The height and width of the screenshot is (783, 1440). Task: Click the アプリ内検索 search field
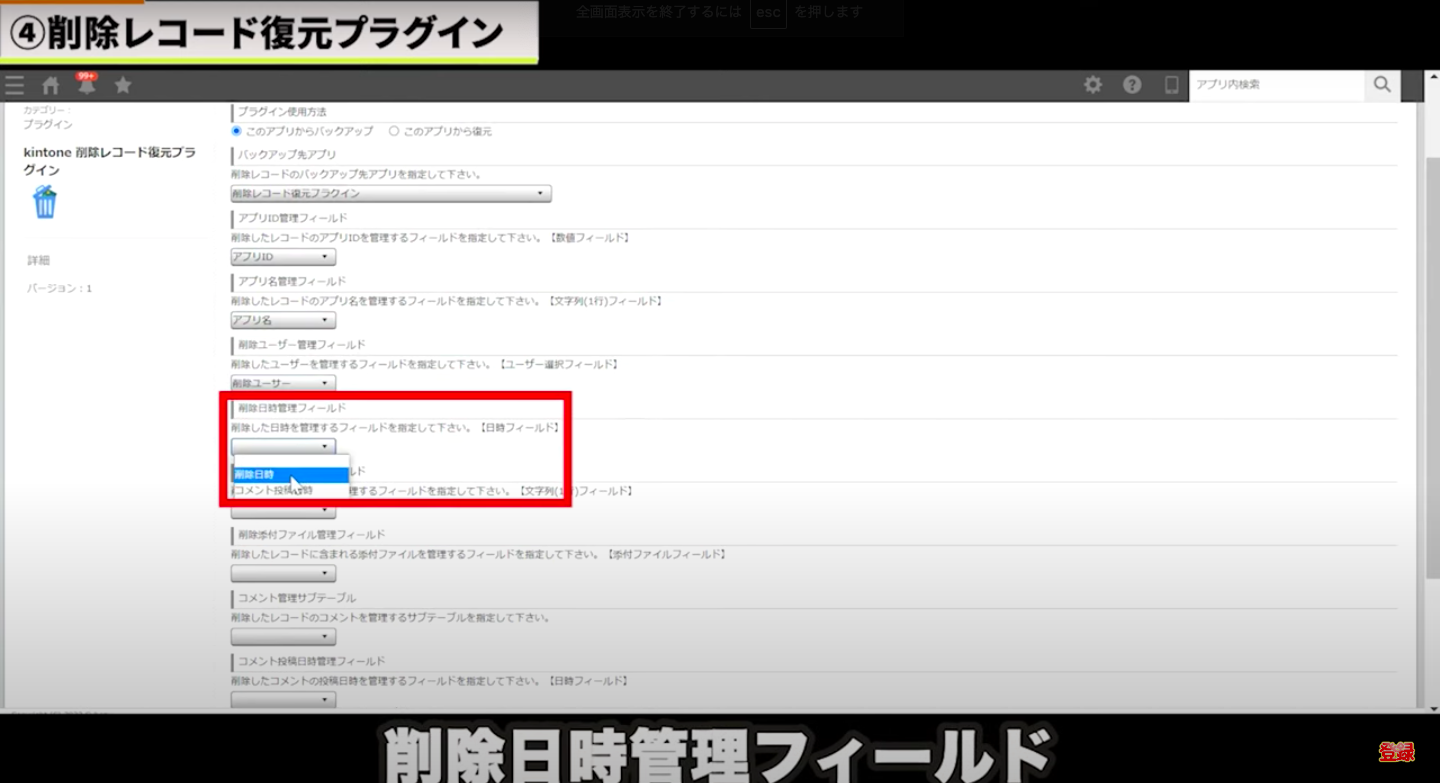coord(1276,85)
